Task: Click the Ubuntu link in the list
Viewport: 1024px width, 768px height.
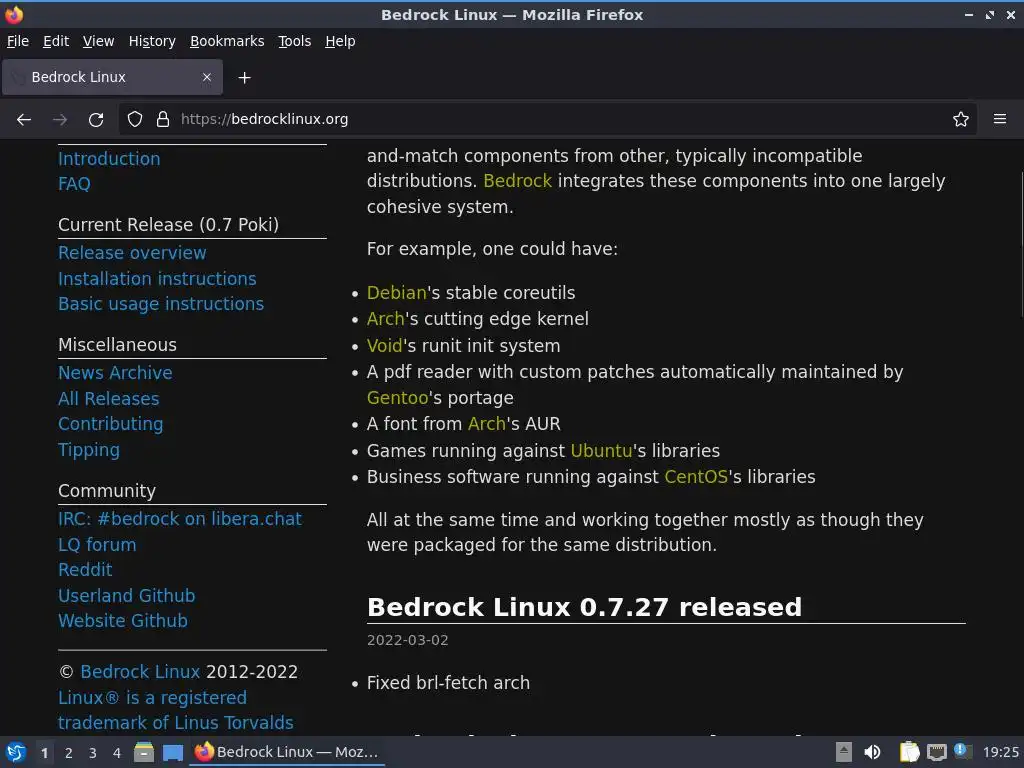Action: click(601, 451)
